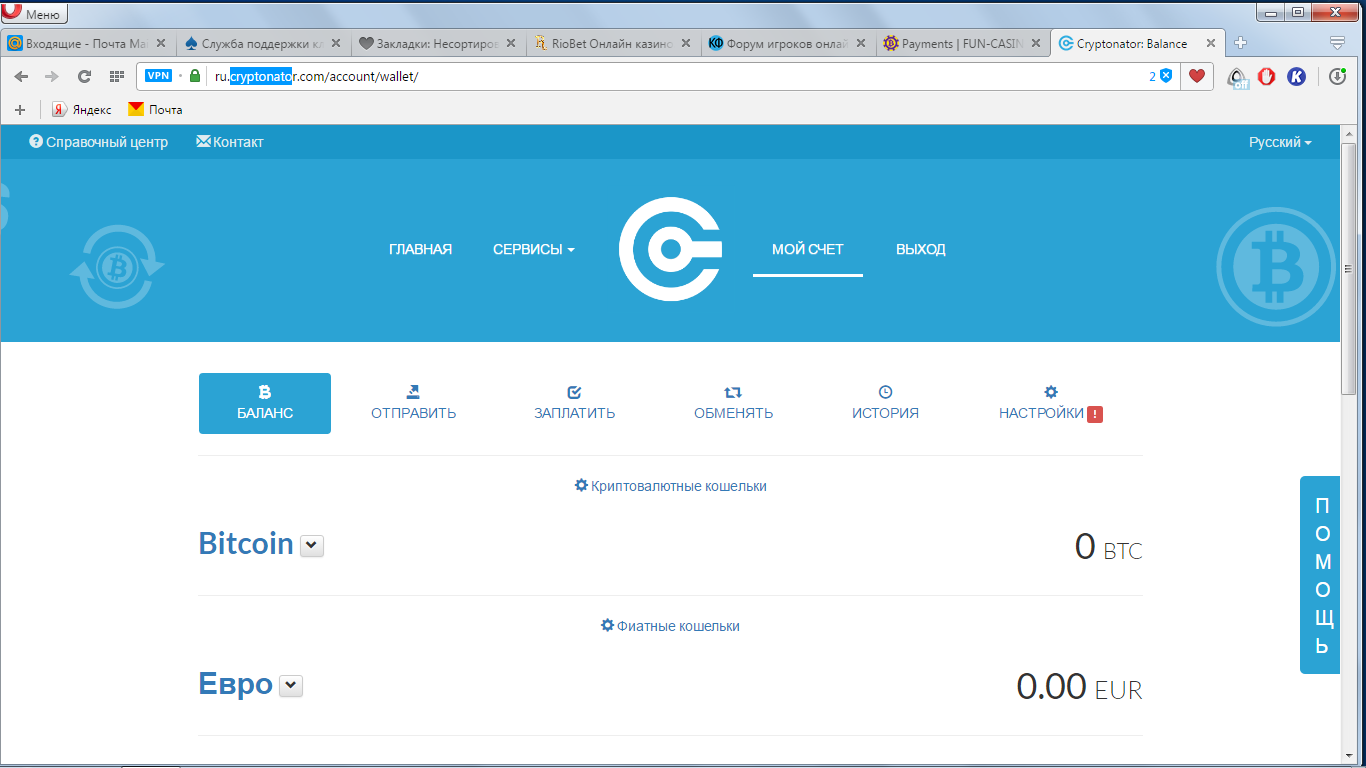Log out via ВЫХОД
Image resolution: width=1366 pixels, height=768 pixels.
(921, 249)
